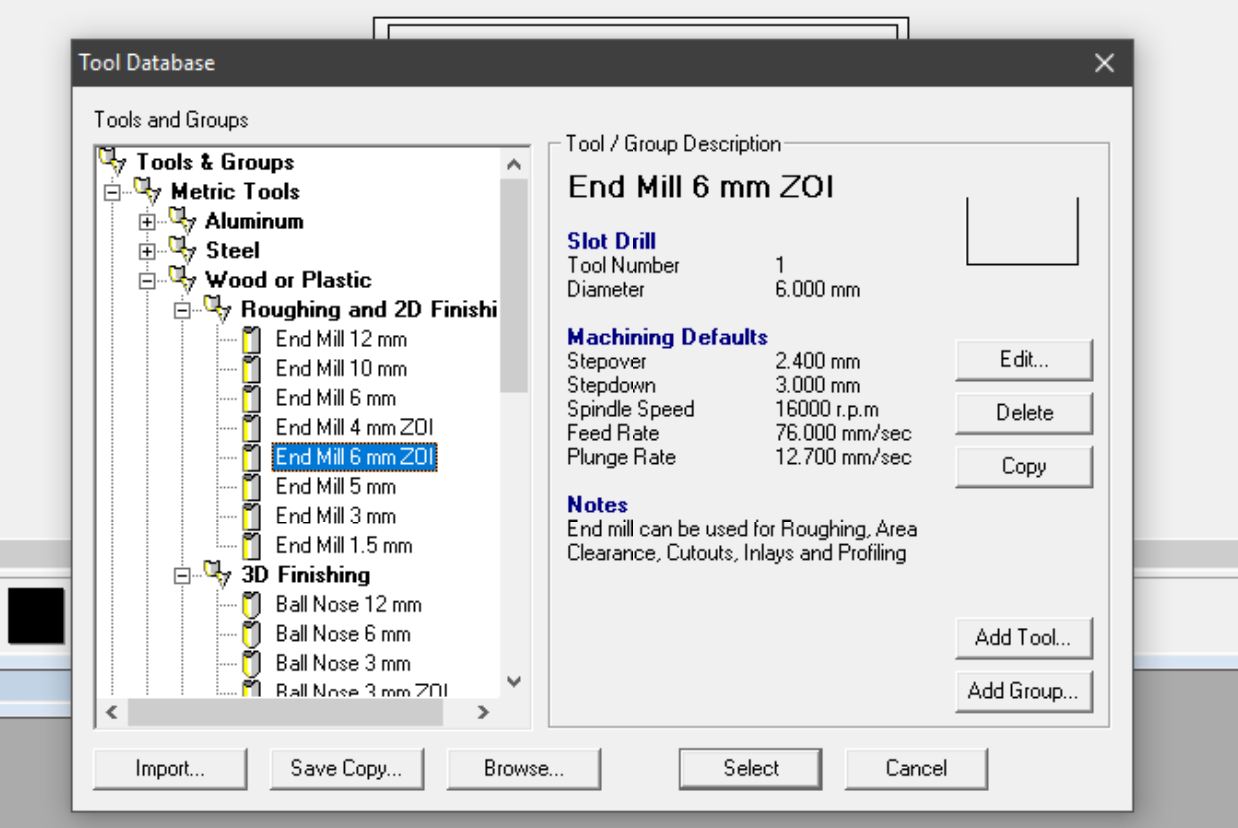Collapse the Wood or Plastic node
Image resolution: width=1238 pixels, height=828 pixels.
147,280
